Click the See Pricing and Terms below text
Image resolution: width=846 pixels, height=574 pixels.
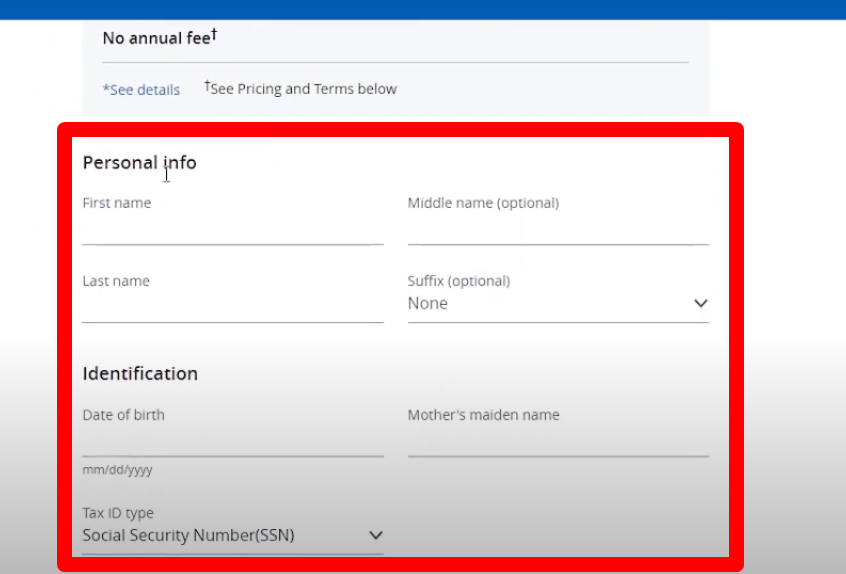[301, 88]
